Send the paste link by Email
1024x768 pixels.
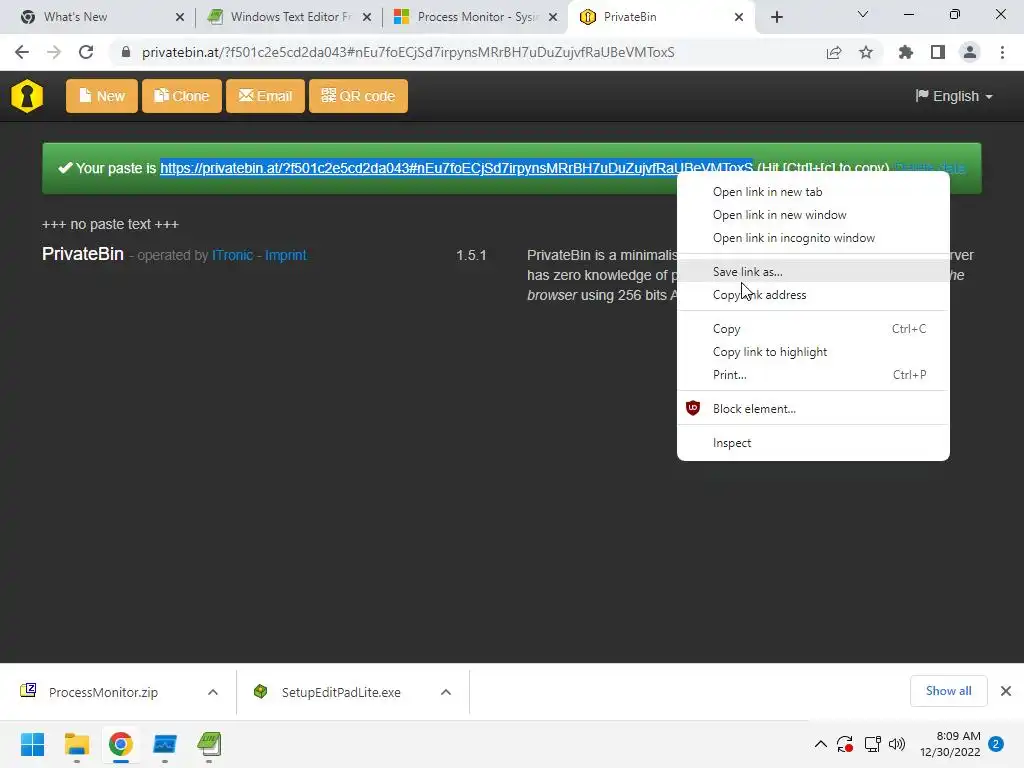tap(265, 96)
